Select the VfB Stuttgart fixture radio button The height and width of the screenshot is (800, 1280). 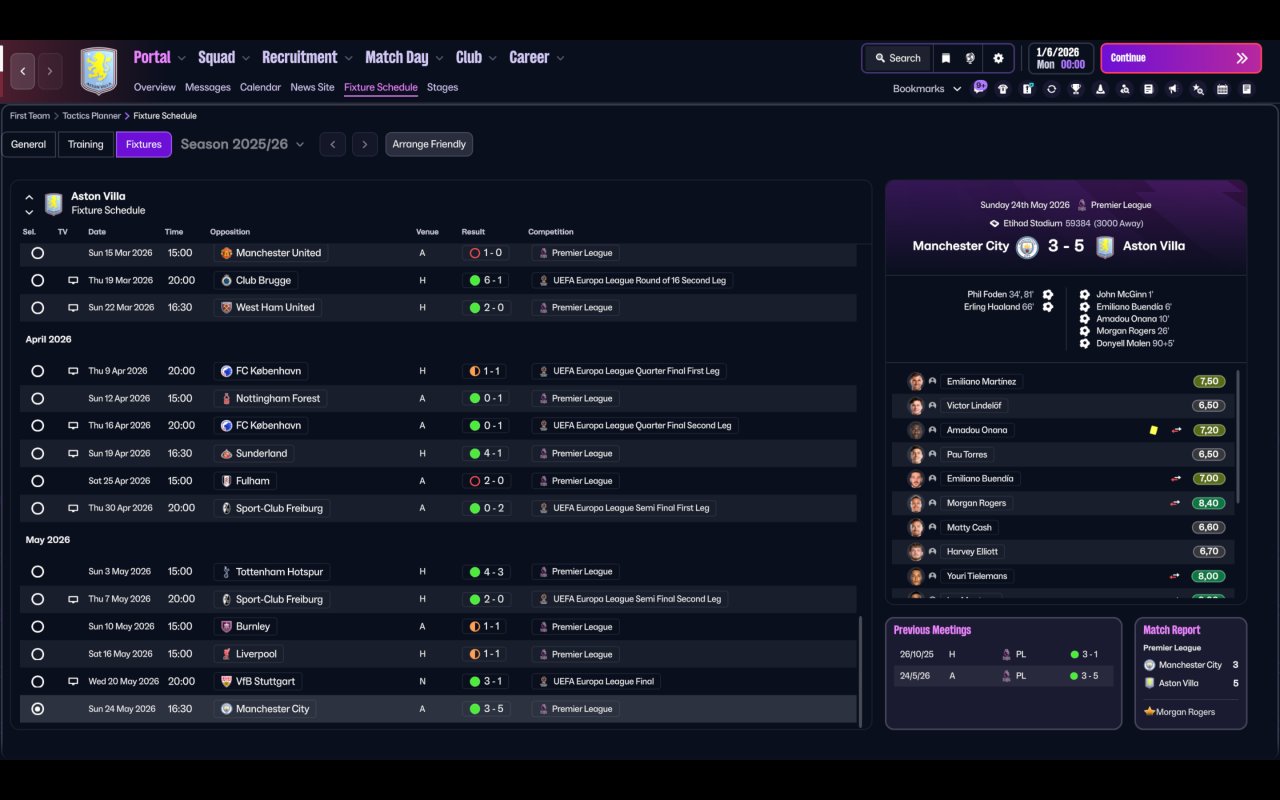[x=37, y=682]
